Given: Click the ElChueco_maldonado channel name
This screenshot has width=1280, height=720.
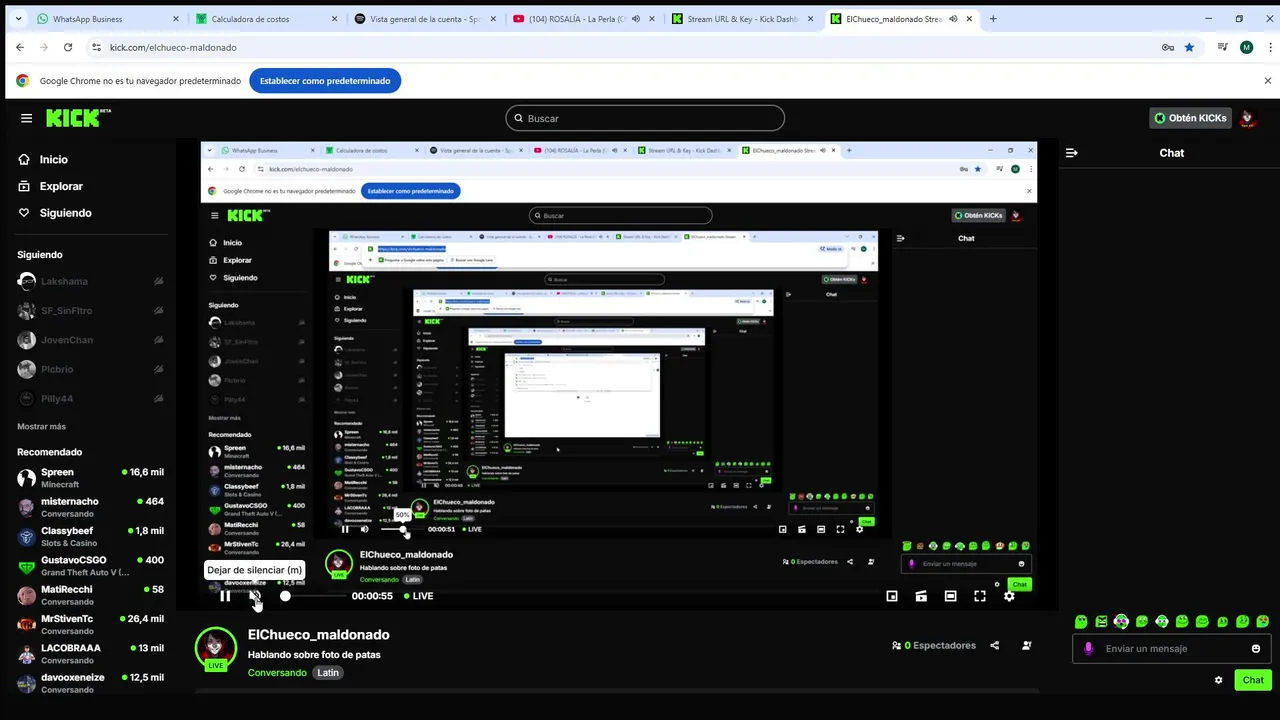Looking at the screenshot, I should click(319, 635).
